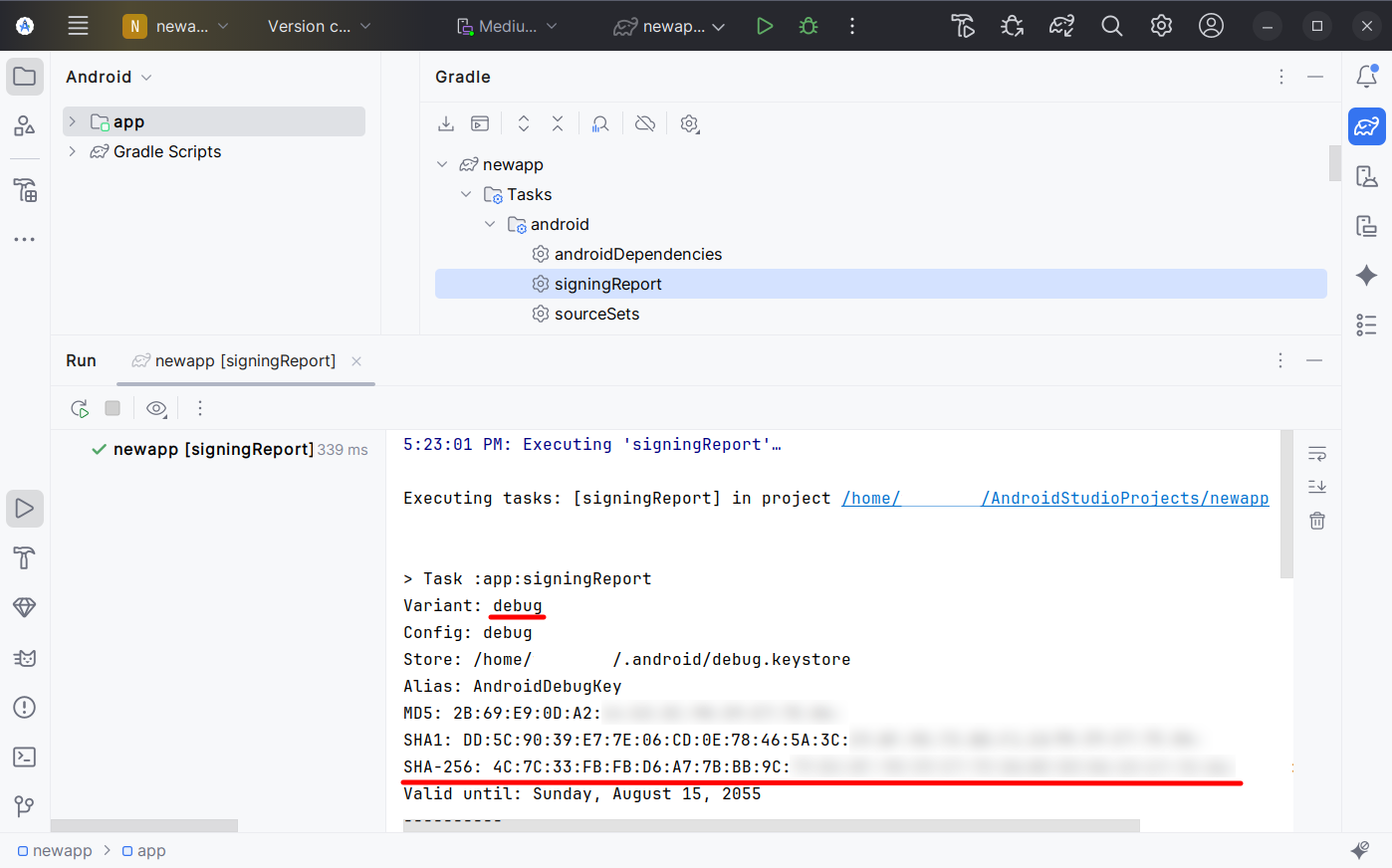Open the main hamburger menu
This screenshot has height=868, width=1392.
[78, 27]
